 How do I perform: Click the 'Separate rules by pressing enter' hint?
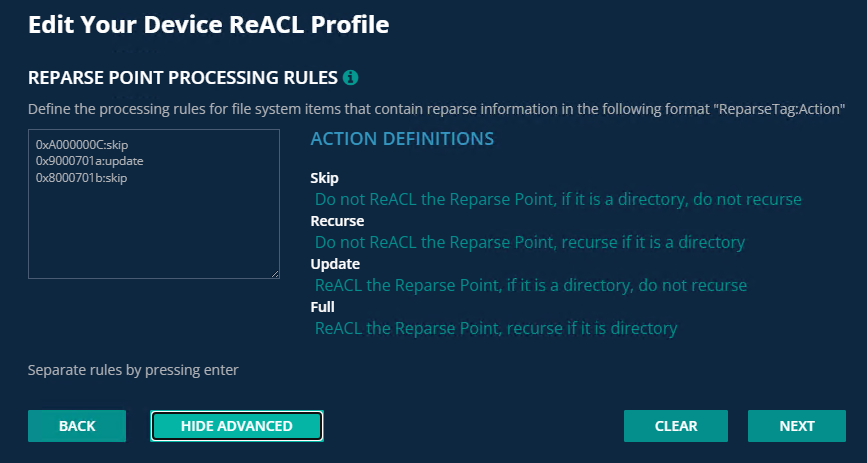click(133, 371)
